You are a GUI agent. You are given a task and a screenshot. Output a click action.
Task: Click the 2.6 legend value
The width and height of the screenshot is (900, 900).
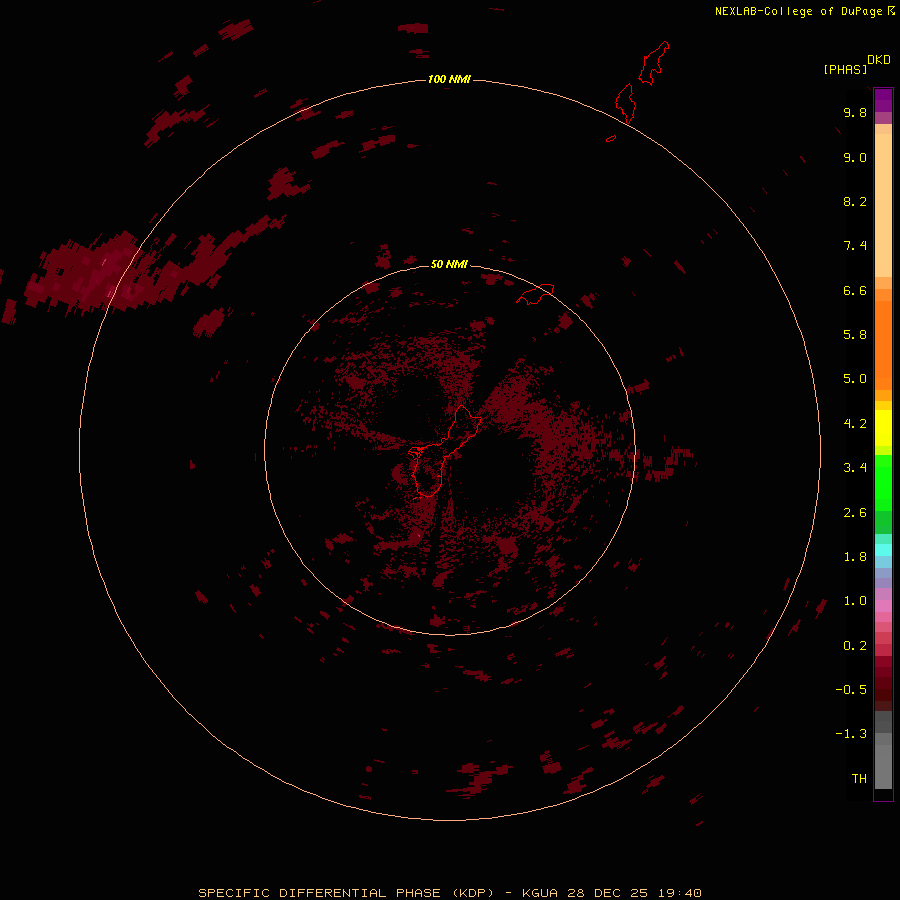[855, 513]
